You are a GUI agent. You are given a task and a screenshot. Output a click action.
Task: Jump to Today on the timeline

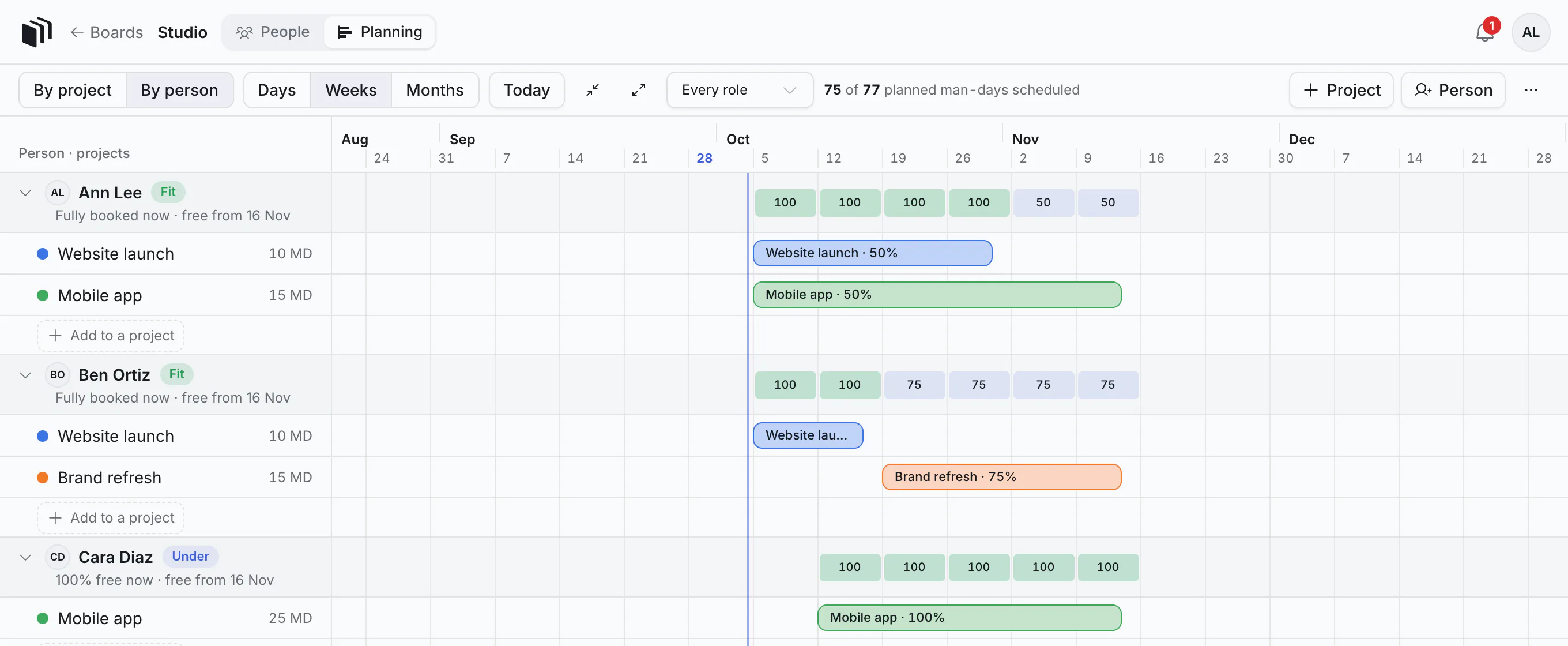pos(526,90)
